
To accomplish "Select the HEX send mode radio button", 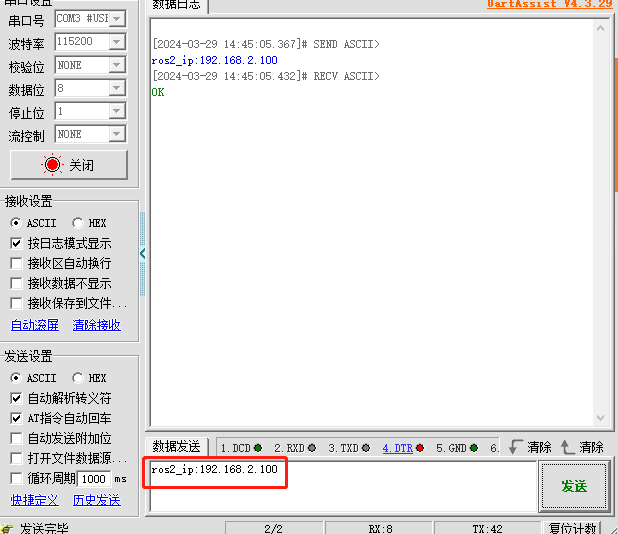I will [77, 378].
